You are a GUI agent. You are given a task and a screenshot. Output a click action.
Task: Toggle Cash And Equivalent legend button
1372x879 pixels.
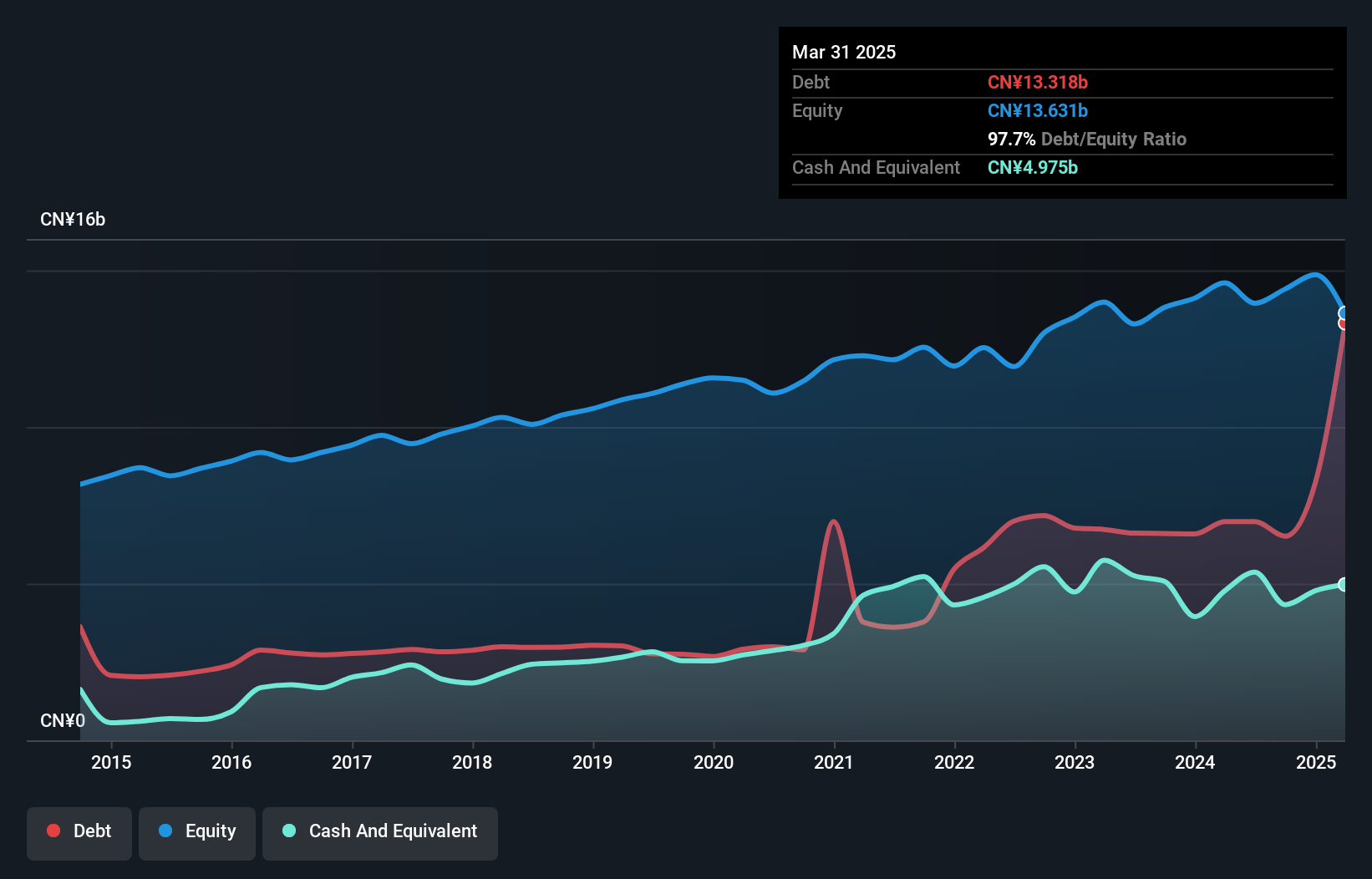[380, 832]
